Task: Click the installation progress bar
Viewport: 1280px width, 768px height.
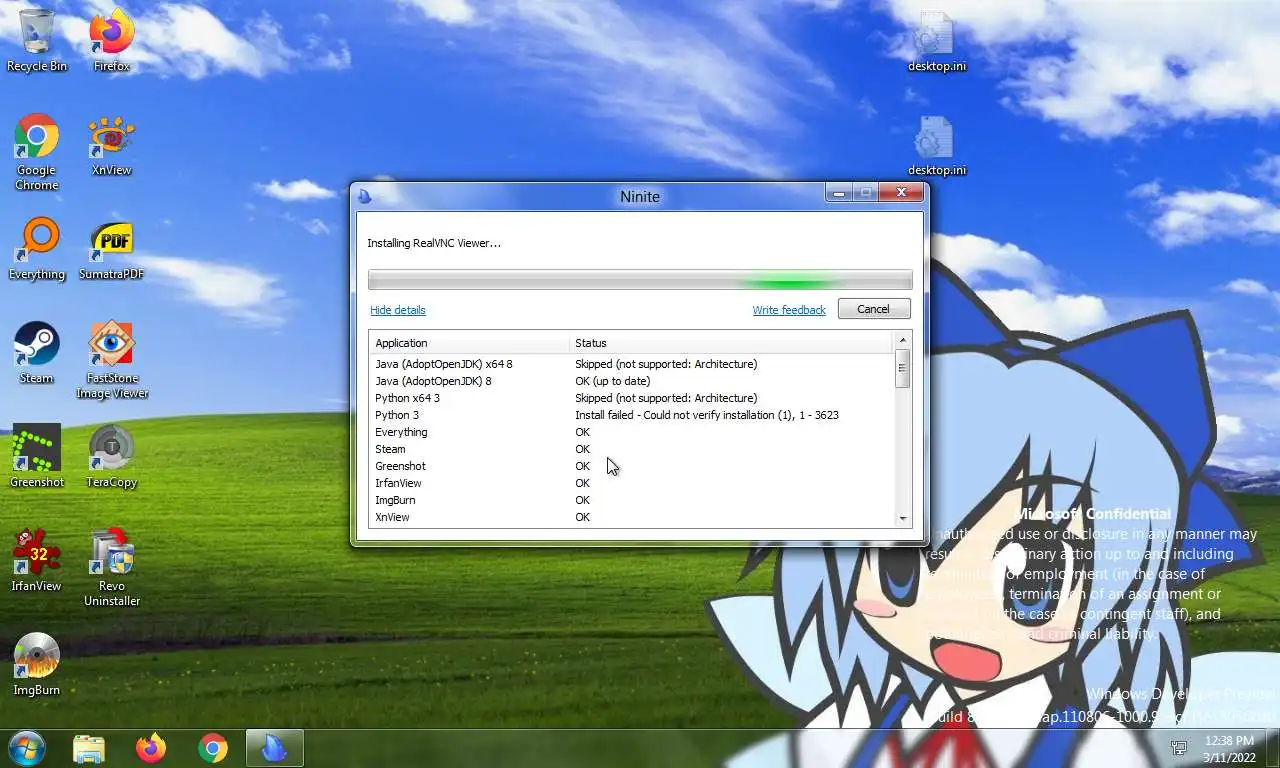Action: point(640,280)
